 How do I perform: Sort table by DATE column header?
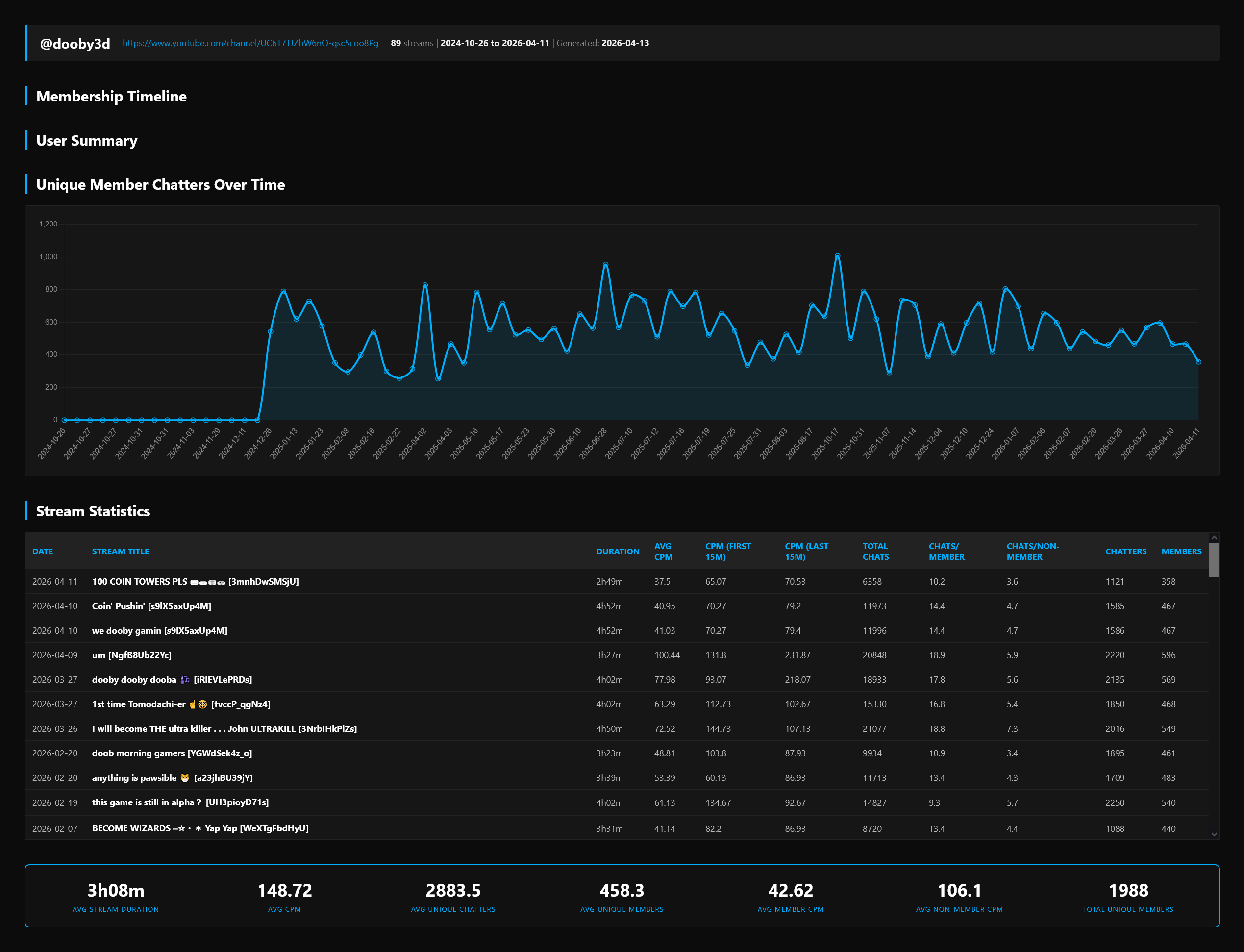pyautogui.click(x=43, y=551)
